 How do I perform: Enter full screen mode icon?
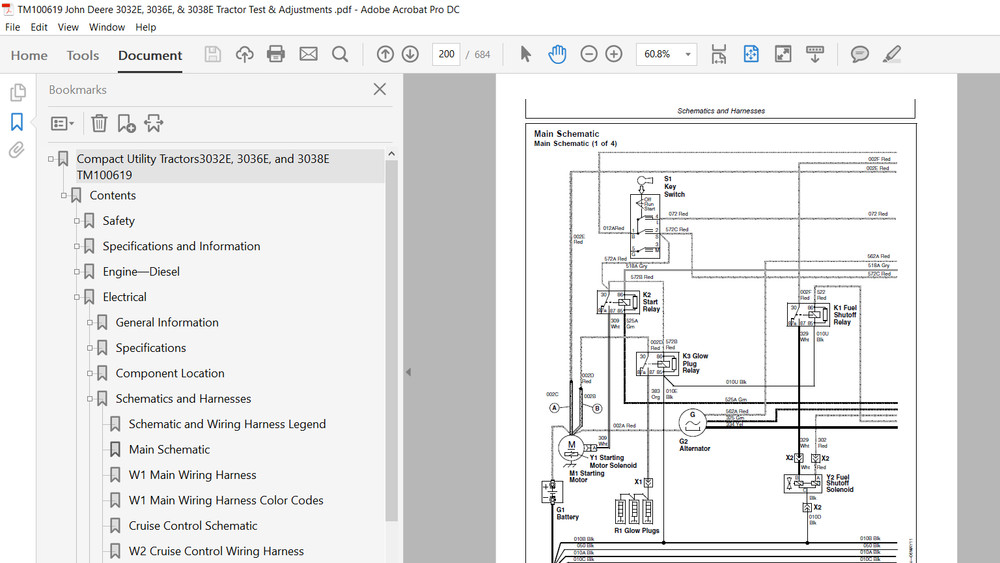point(783,54)
